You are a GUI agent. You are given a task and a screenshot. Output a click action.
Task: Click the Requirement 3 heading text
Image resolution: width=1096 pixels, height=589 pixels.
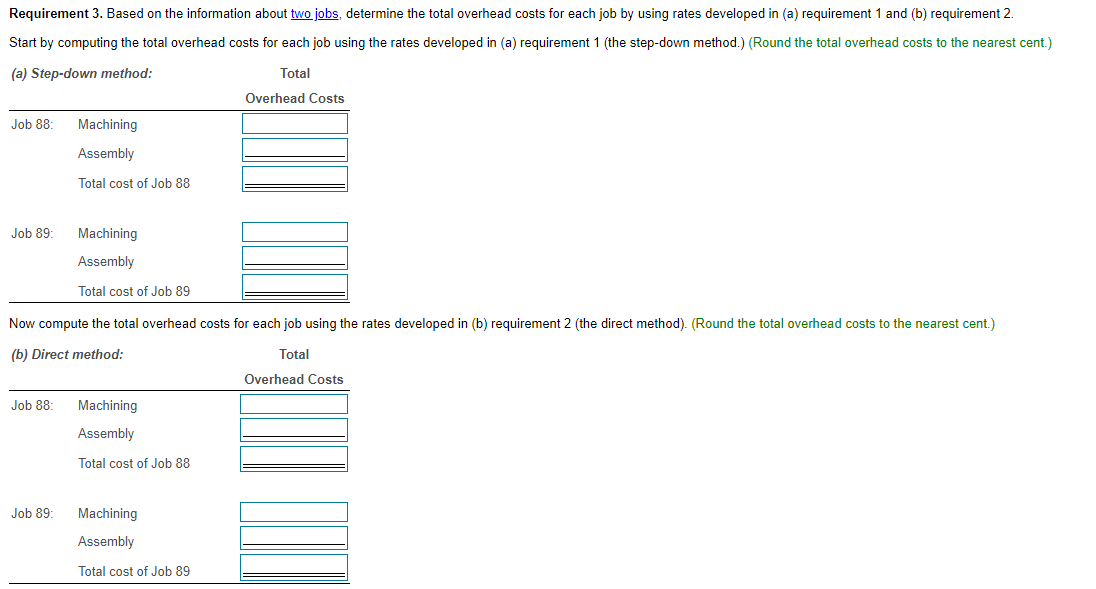pos(55,13)
